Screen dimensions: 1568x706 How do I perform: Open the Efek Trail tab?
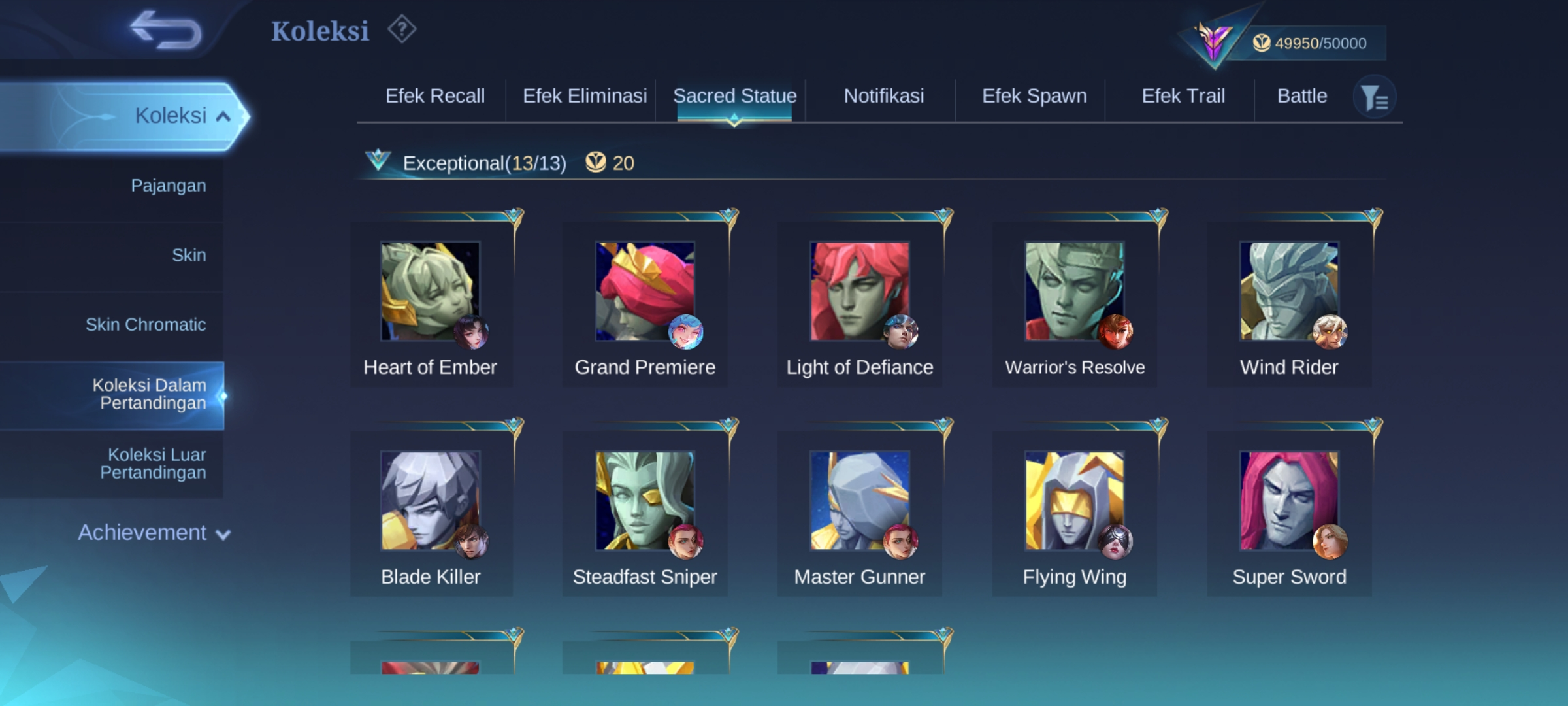1183,96
